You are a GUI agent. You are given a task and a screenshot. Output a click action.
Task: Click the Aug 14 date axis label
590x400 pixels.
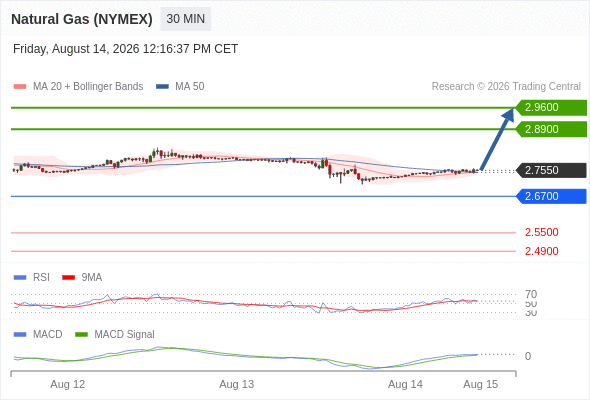click(x=405, y=384)
